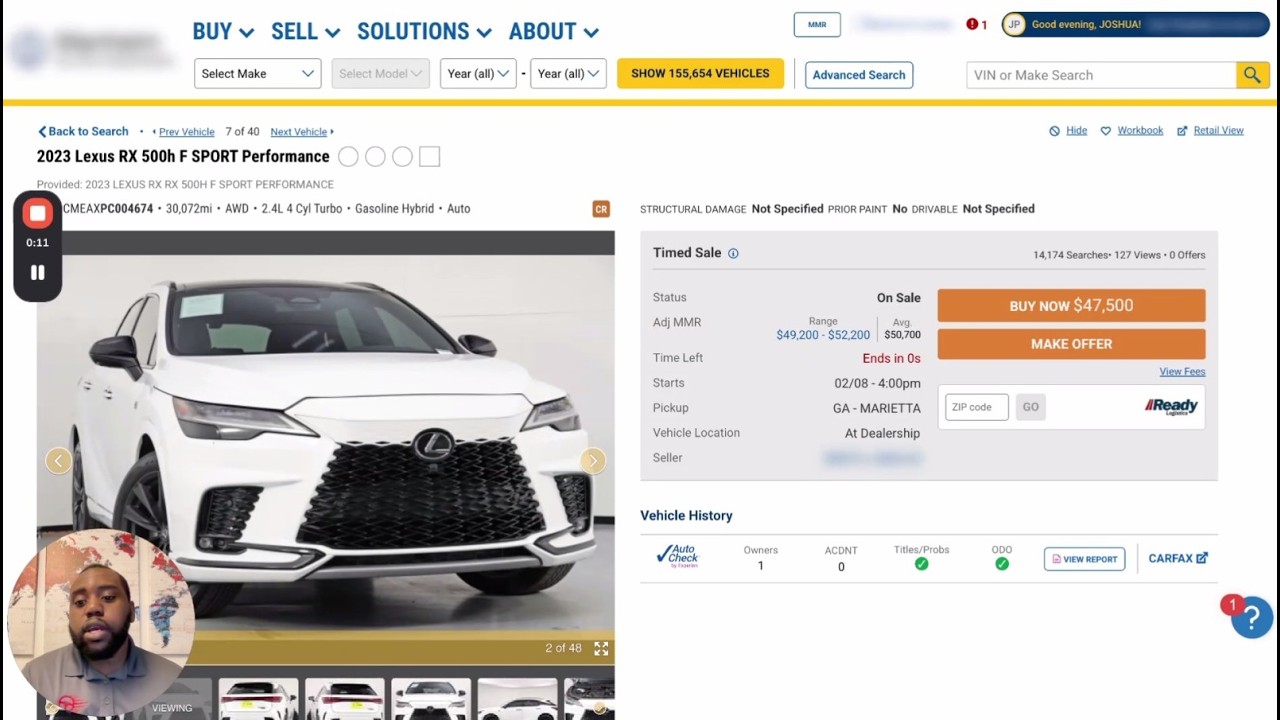Show the previous vehicle photo
The width and height of the screenshot is (1280, 720).
click(58, 460)
